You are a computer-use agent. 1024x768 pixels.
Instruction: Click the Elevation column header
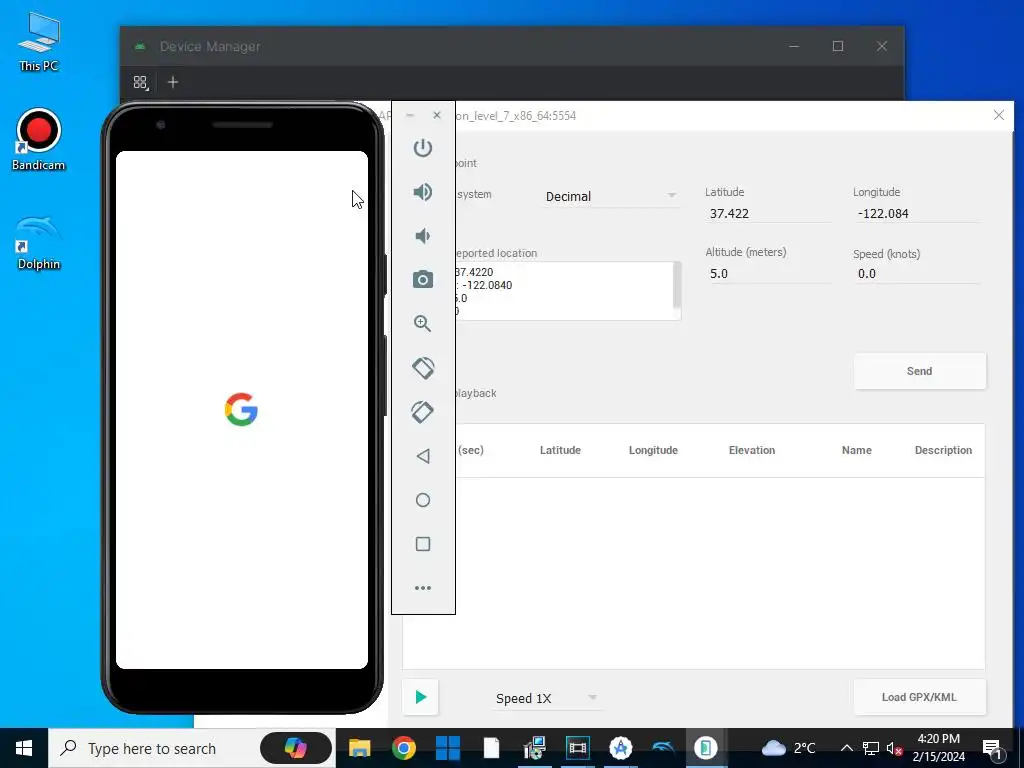pos(752,450)
